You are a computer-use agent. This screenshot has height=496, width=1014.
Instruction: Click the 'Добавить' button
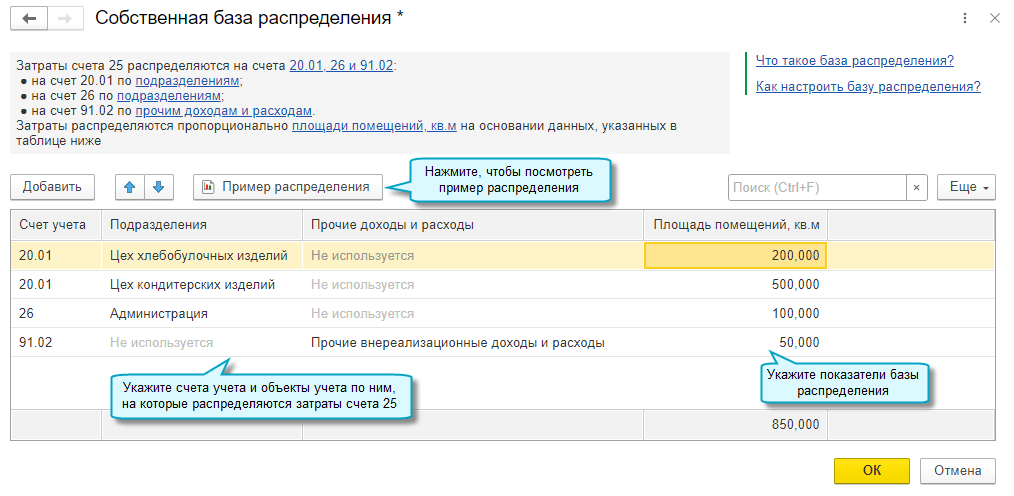[x=52, y=186]
